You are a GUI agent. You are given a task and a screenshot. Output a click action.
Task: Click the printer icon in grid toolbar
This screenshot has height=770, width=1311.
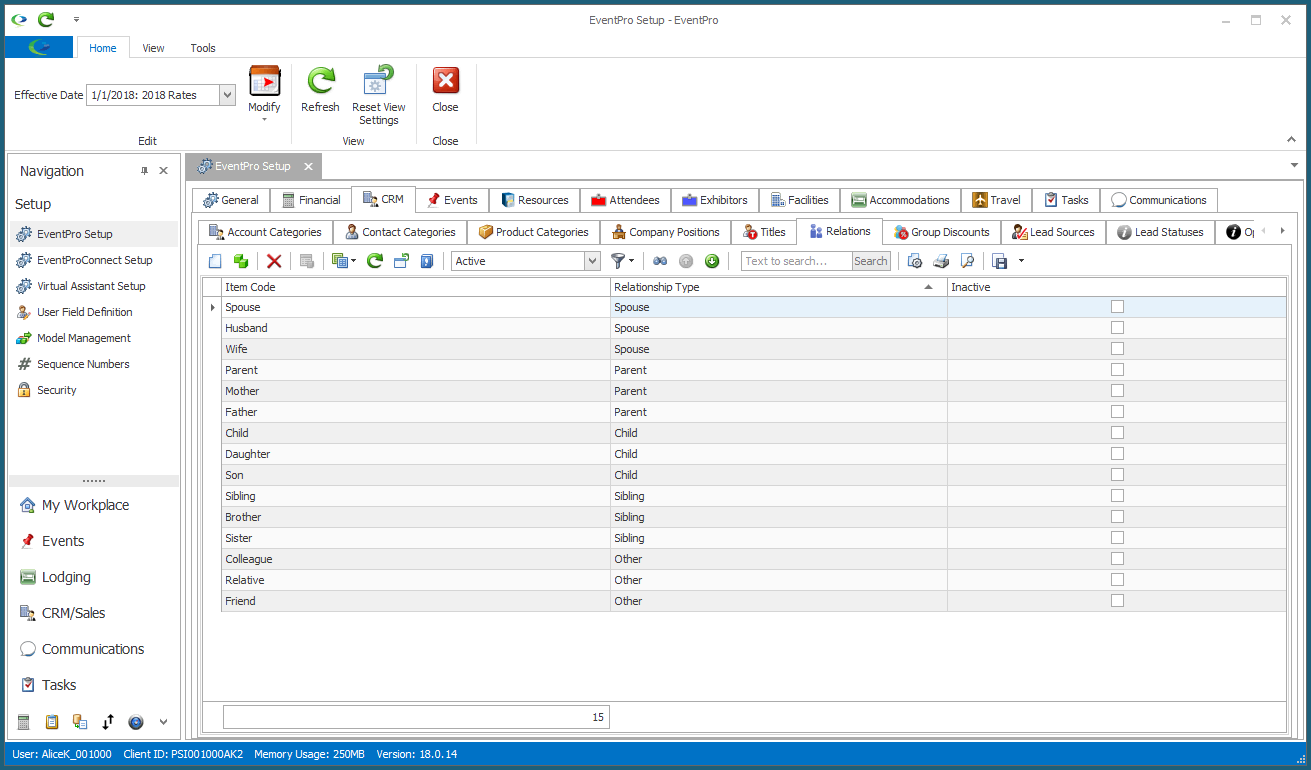pyautogui.click(x=941, y=261)
